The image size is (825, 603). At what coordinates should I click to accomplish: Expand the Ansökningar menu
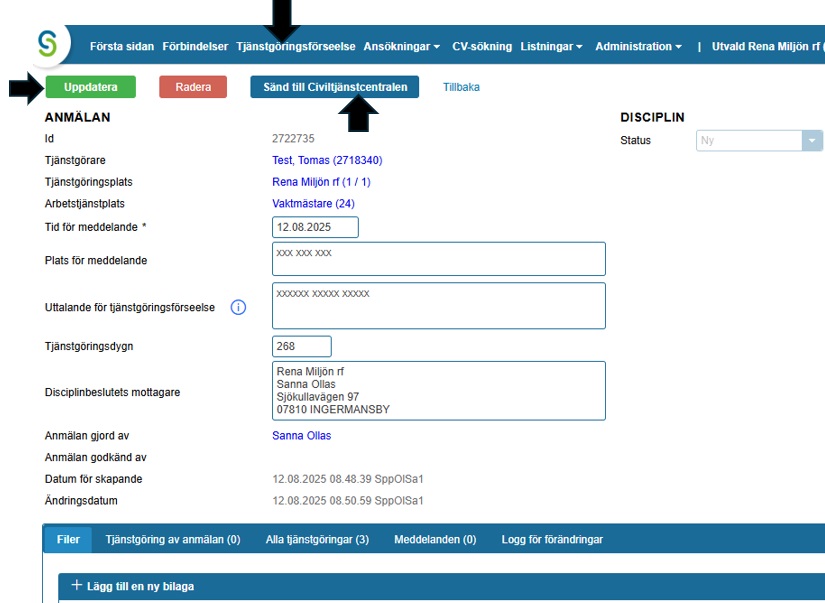click(x=402, y=47)
